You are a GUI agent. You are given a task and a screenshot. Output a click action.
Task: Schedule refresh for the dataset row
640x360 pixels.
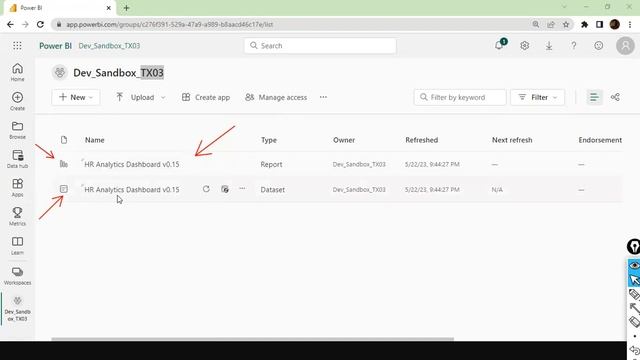pyautogui.click(x=224, y=189)
